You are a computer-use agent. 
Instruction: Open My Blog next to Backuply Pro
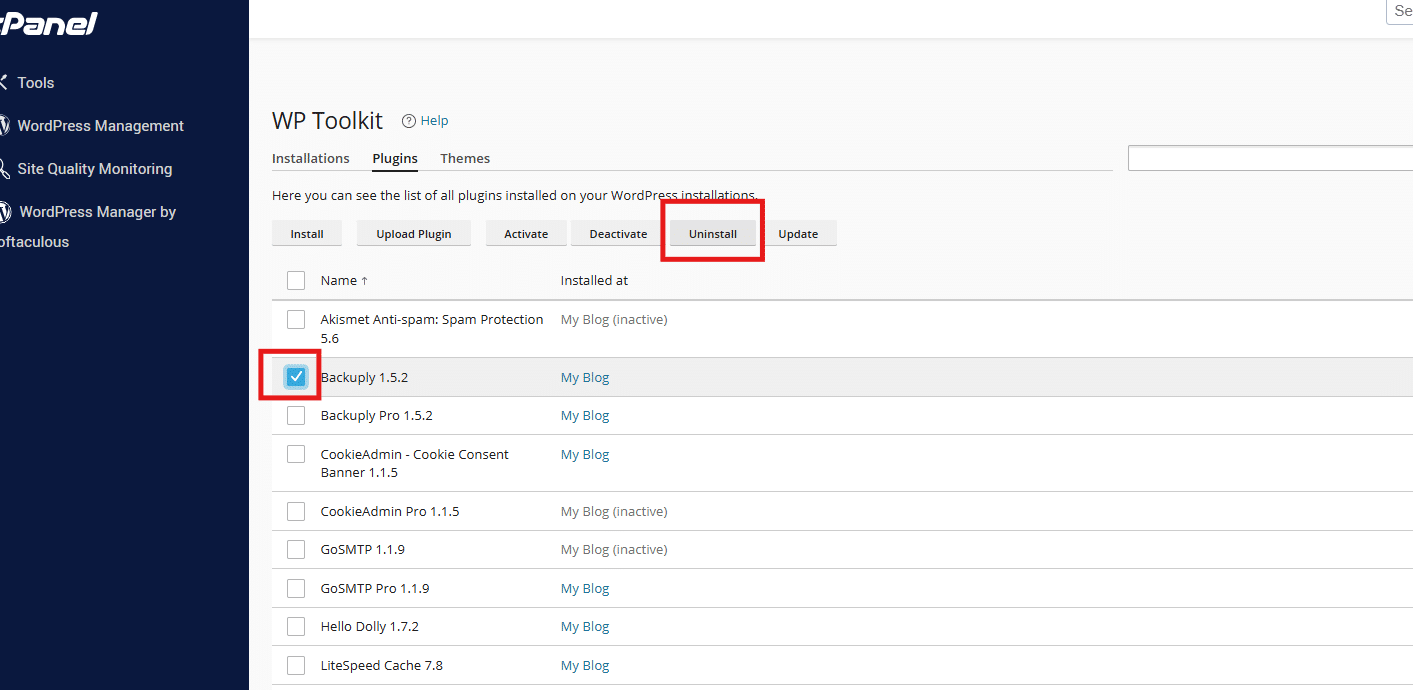pos(584,415)
